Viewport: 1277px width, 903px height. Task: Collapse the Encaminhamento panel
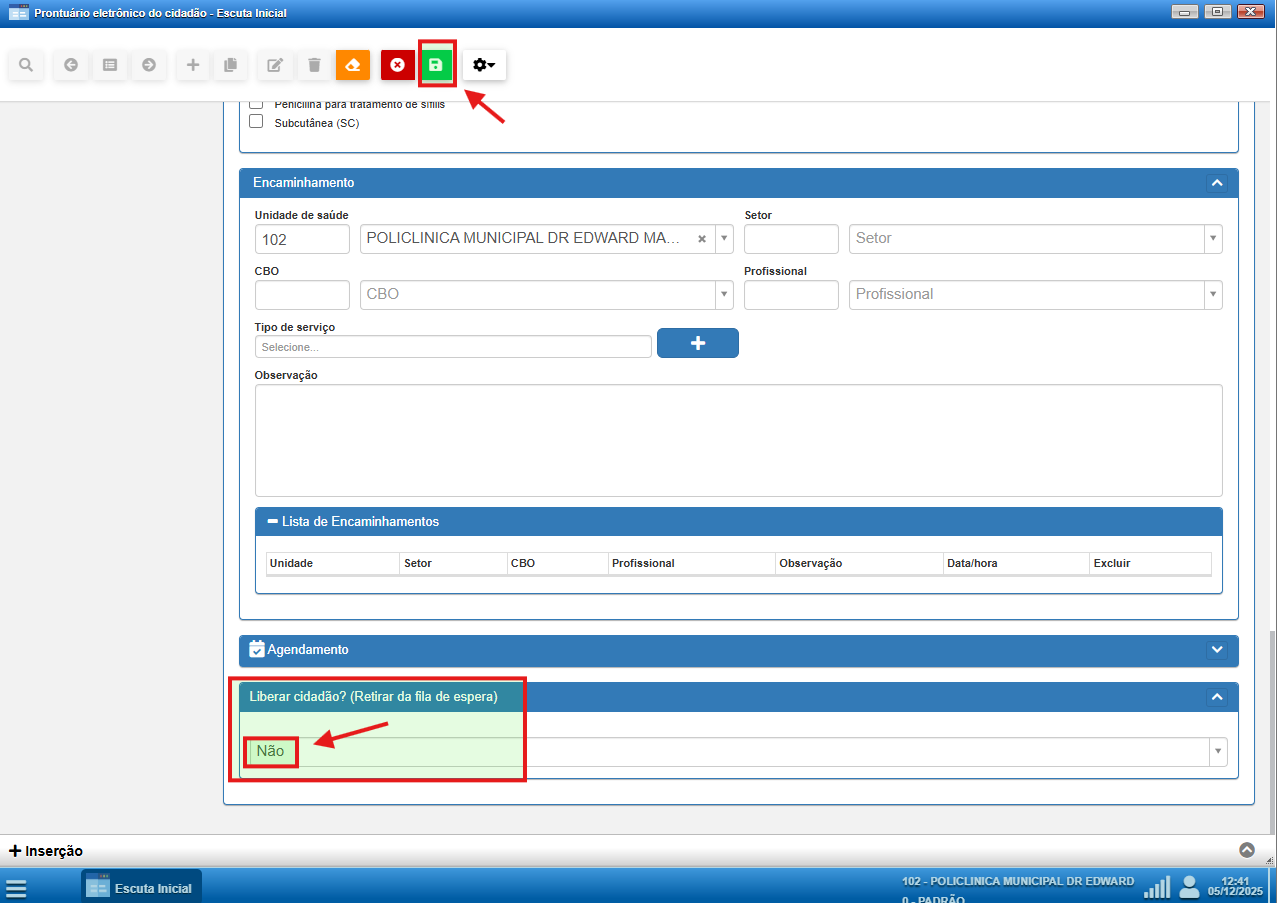[x=1216, y=183]
